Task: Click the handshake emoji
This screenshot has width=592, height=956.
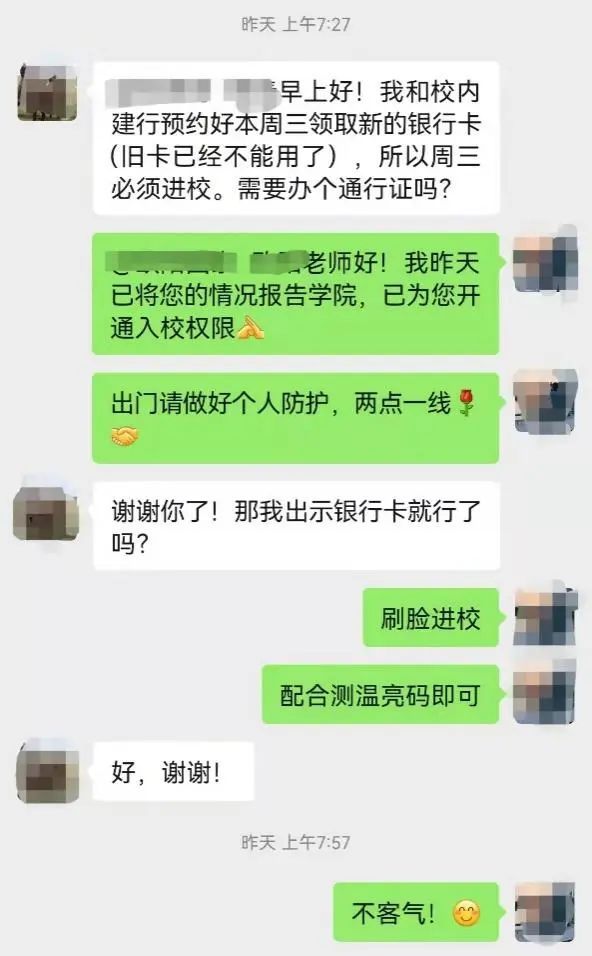Action: pyautogui.click(x=124, y=436)
